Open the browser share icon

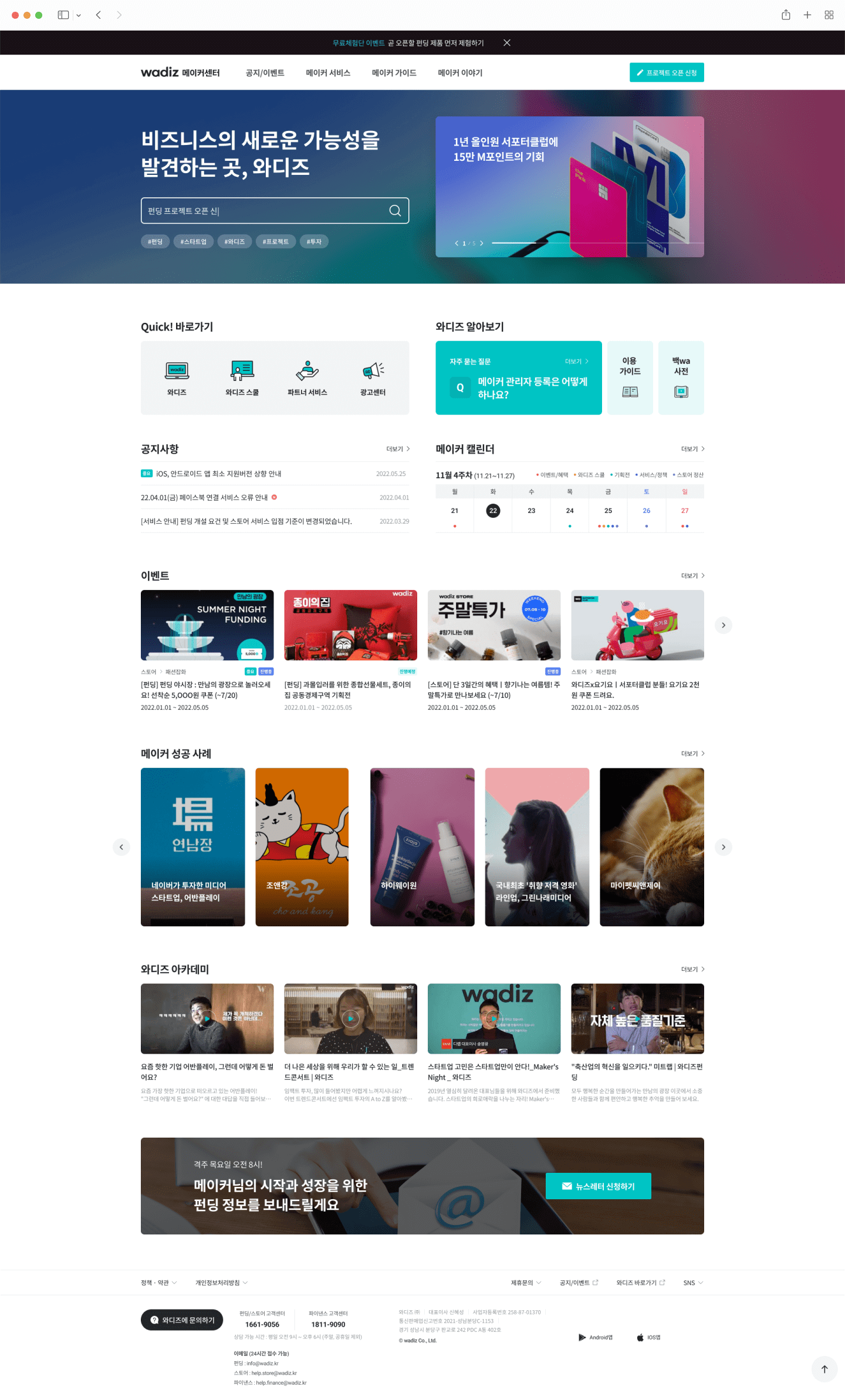[x=786, y=15]
